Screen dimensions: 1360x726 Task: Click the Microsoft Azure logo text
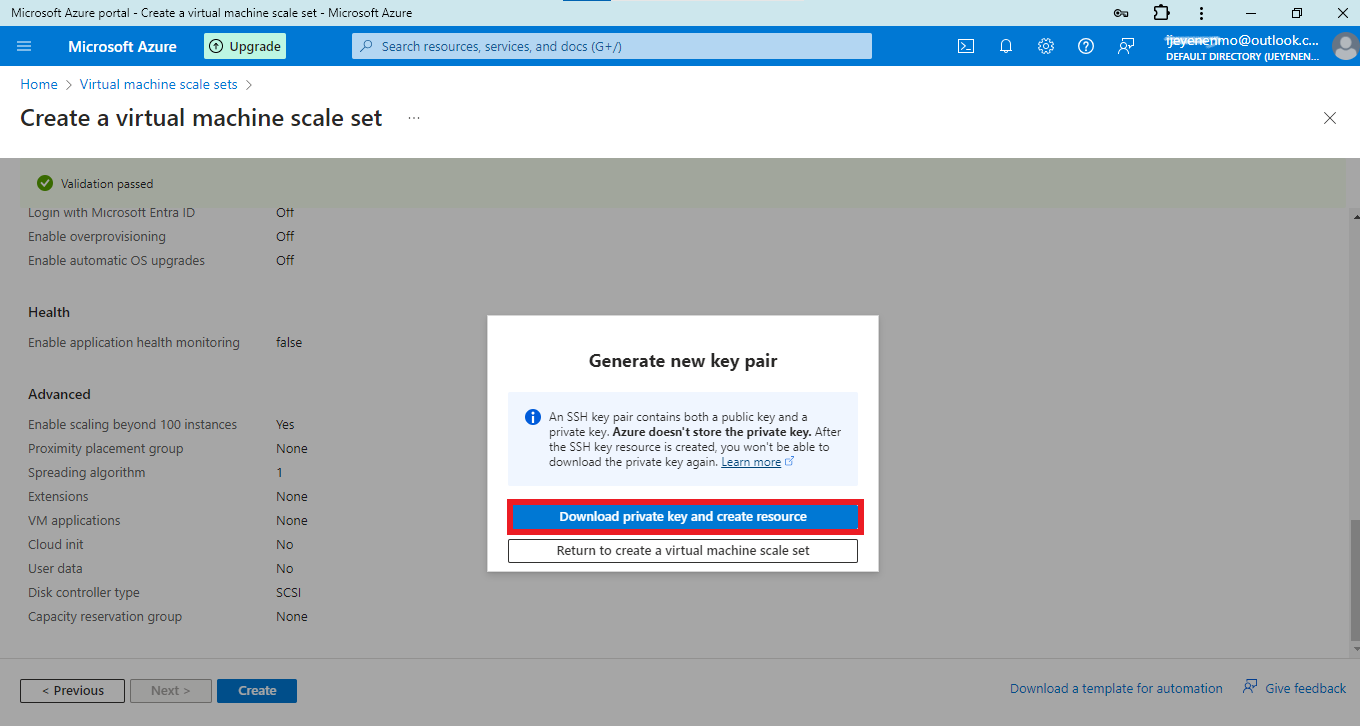point(122,46)
